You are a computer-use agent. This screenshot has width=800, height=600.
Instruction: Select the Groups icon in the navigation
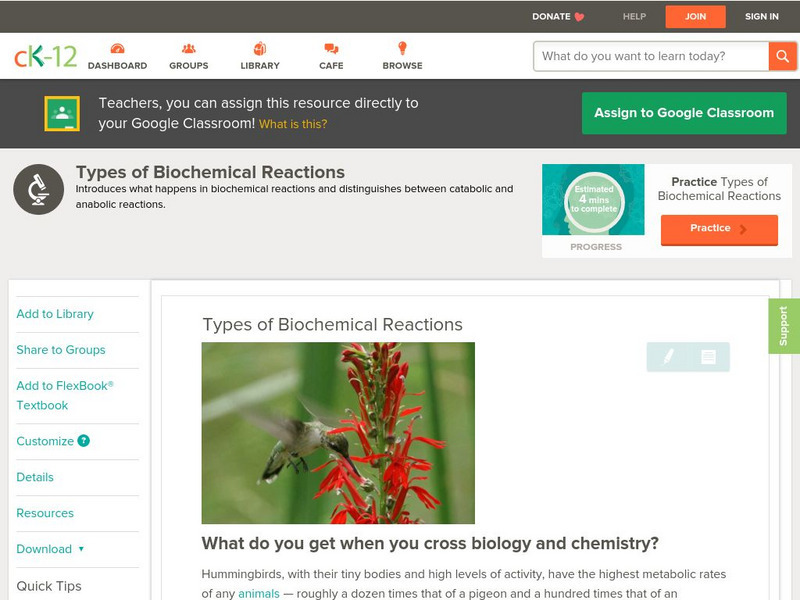point(187,48)
